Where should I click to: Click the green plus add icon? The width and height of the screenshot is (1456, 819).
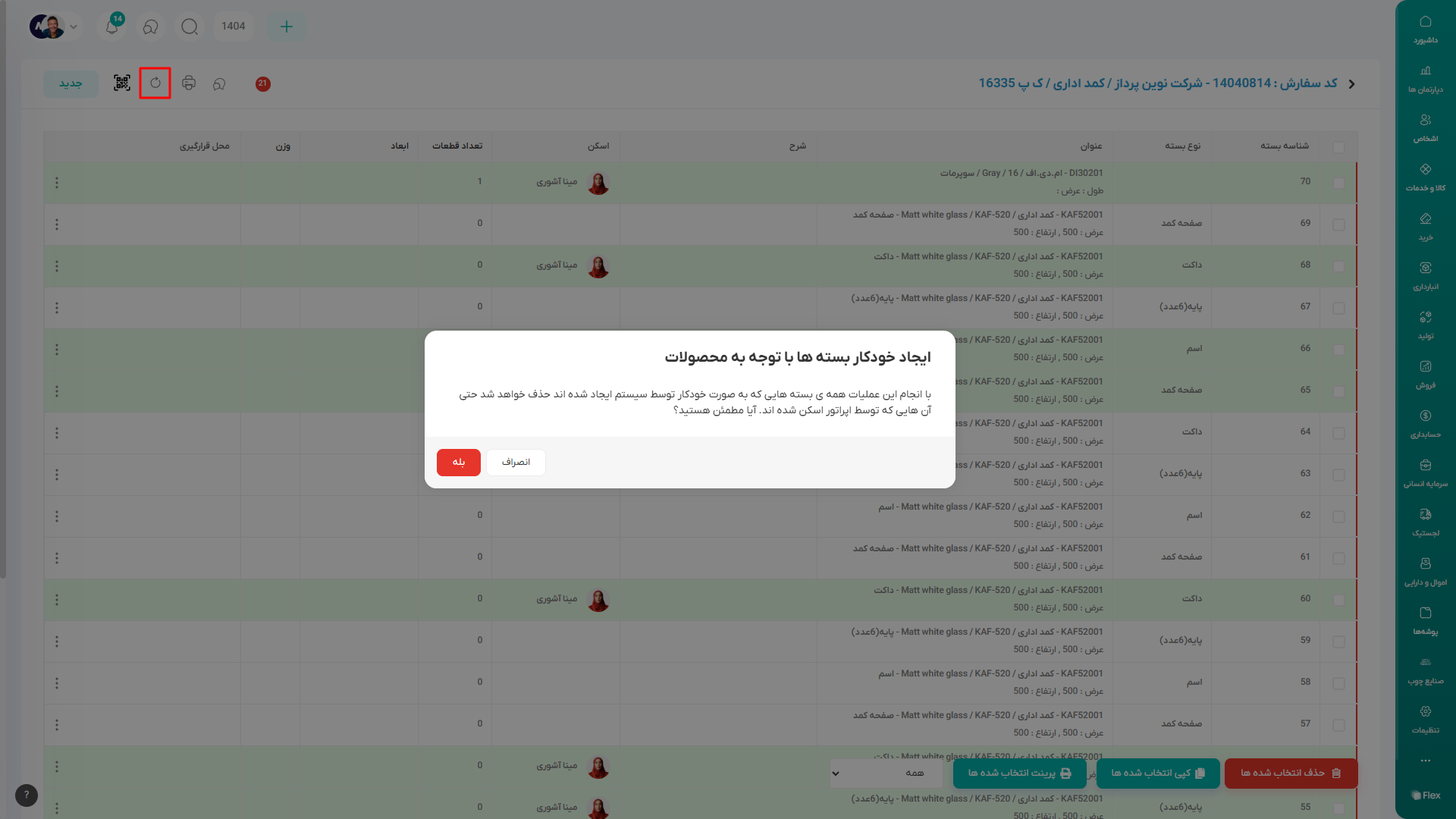[x=286, y=27]
